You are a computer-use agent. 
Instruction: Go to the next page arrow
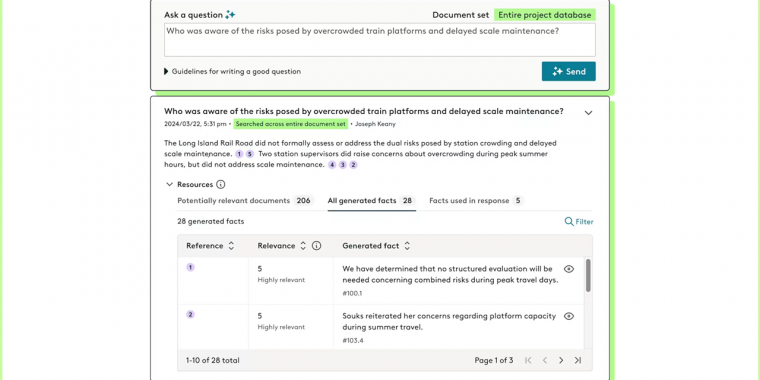click(561, 360)
